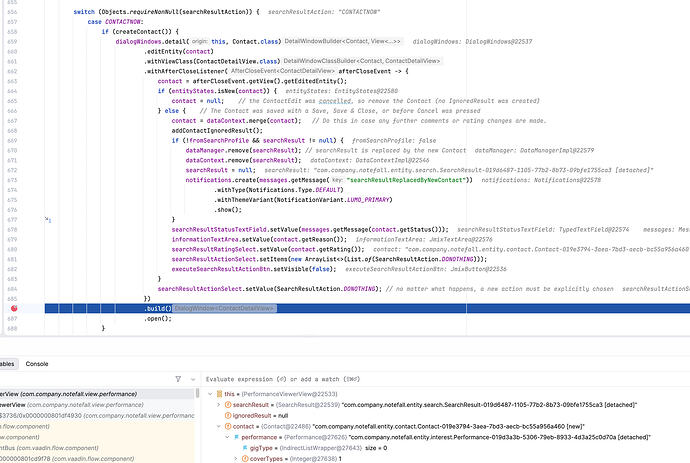690x463 pixels.
Task: Click the 'searchResultReplacedByNewContact' string literal
Action: [405, 180]
